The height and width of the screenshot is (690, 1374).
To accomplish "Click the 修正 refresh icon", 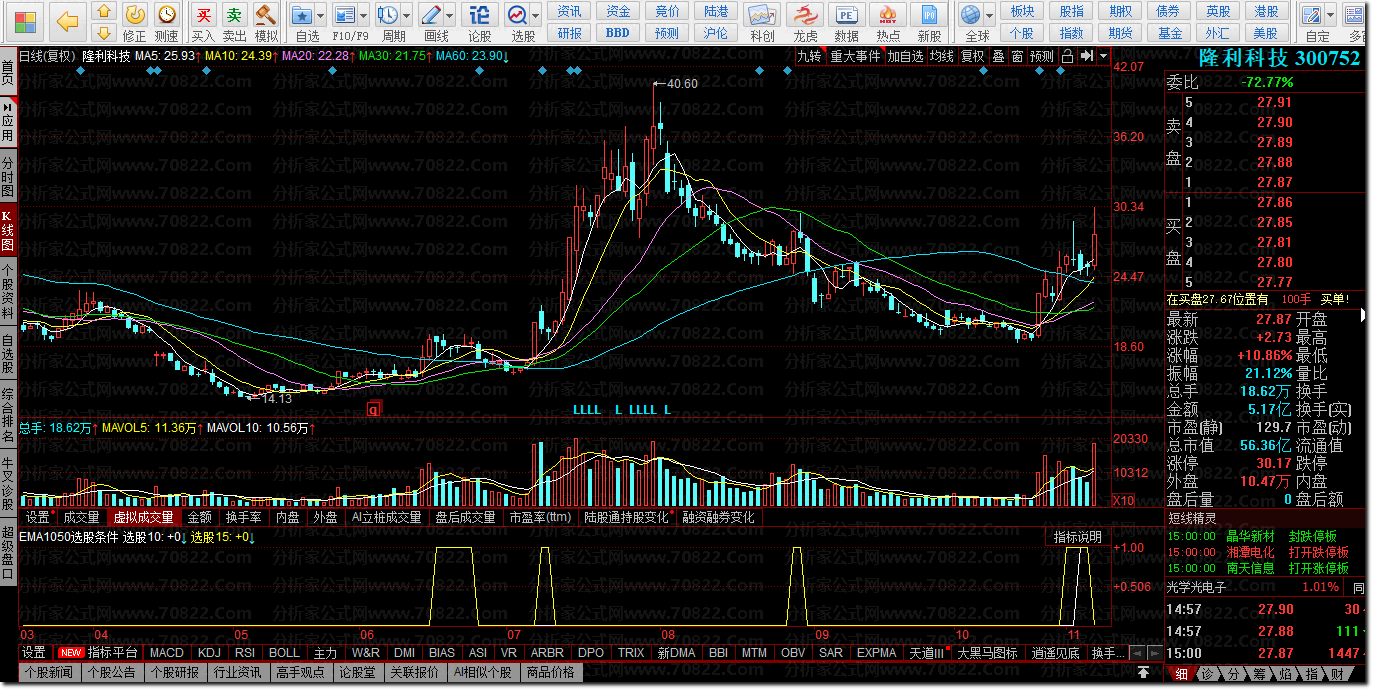I will tap(135, 15).
